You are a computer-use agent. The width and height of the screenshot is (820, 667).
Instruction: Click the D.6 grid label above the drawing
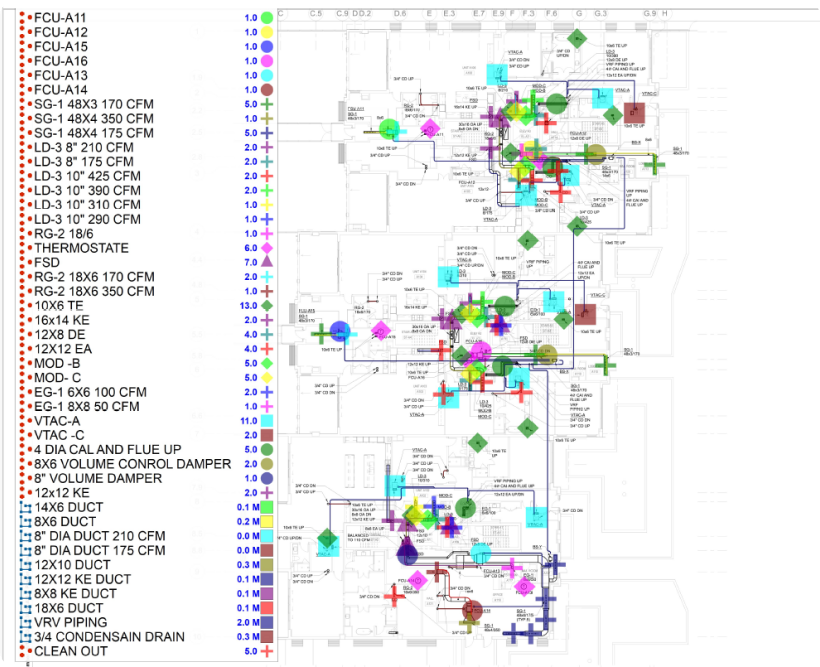[400, 13]
